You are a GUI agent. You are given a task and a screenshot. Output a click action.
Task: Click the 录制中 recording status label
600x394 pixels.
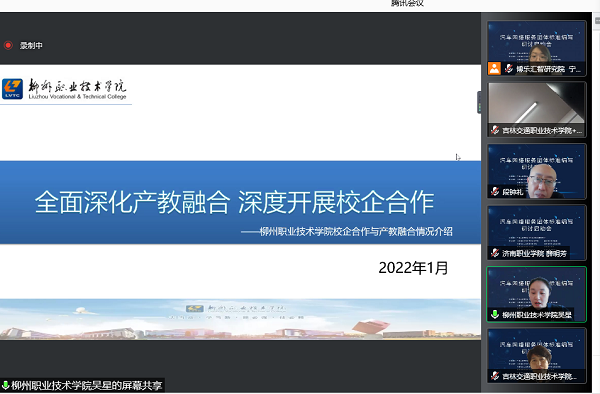click(x=31, y=46)
